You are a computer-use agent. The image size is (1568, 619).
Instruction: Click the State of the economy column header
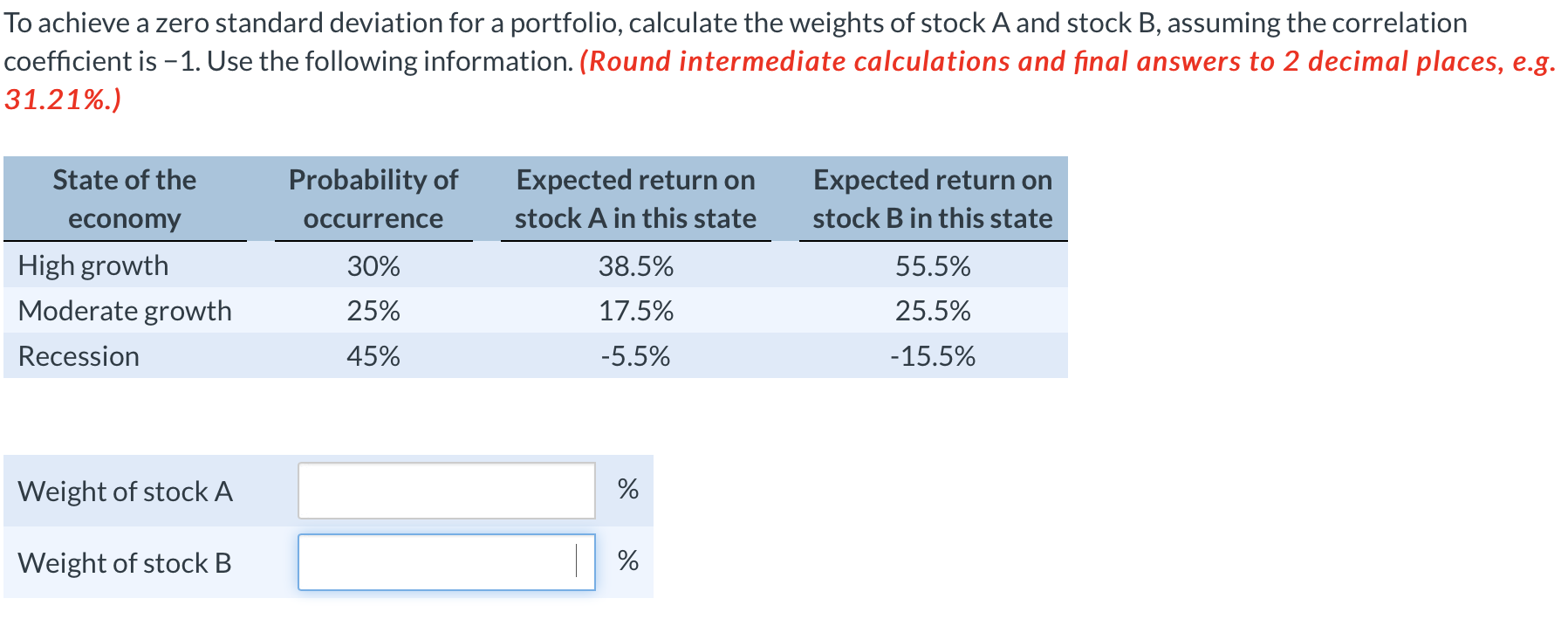(124, 199)
